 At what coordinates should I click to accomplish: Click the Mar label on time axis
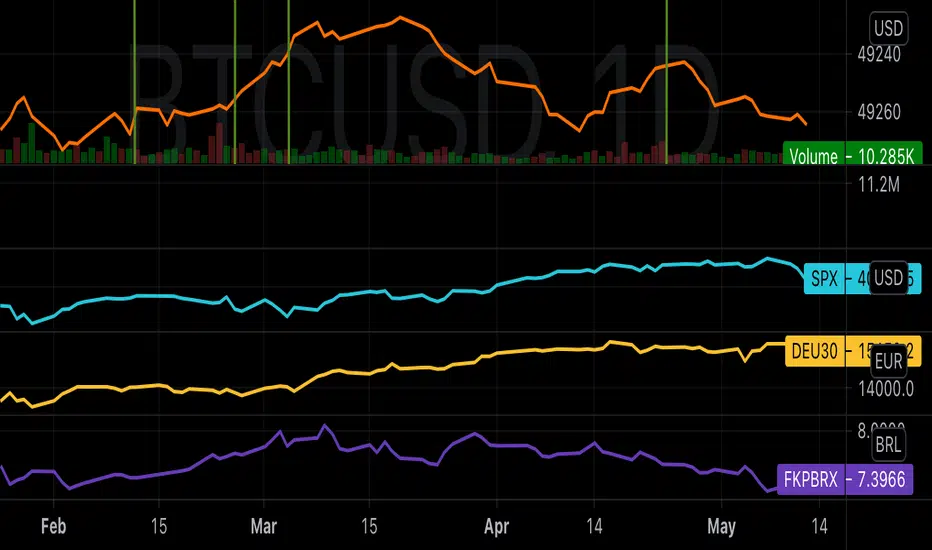[x=264, y=526]
